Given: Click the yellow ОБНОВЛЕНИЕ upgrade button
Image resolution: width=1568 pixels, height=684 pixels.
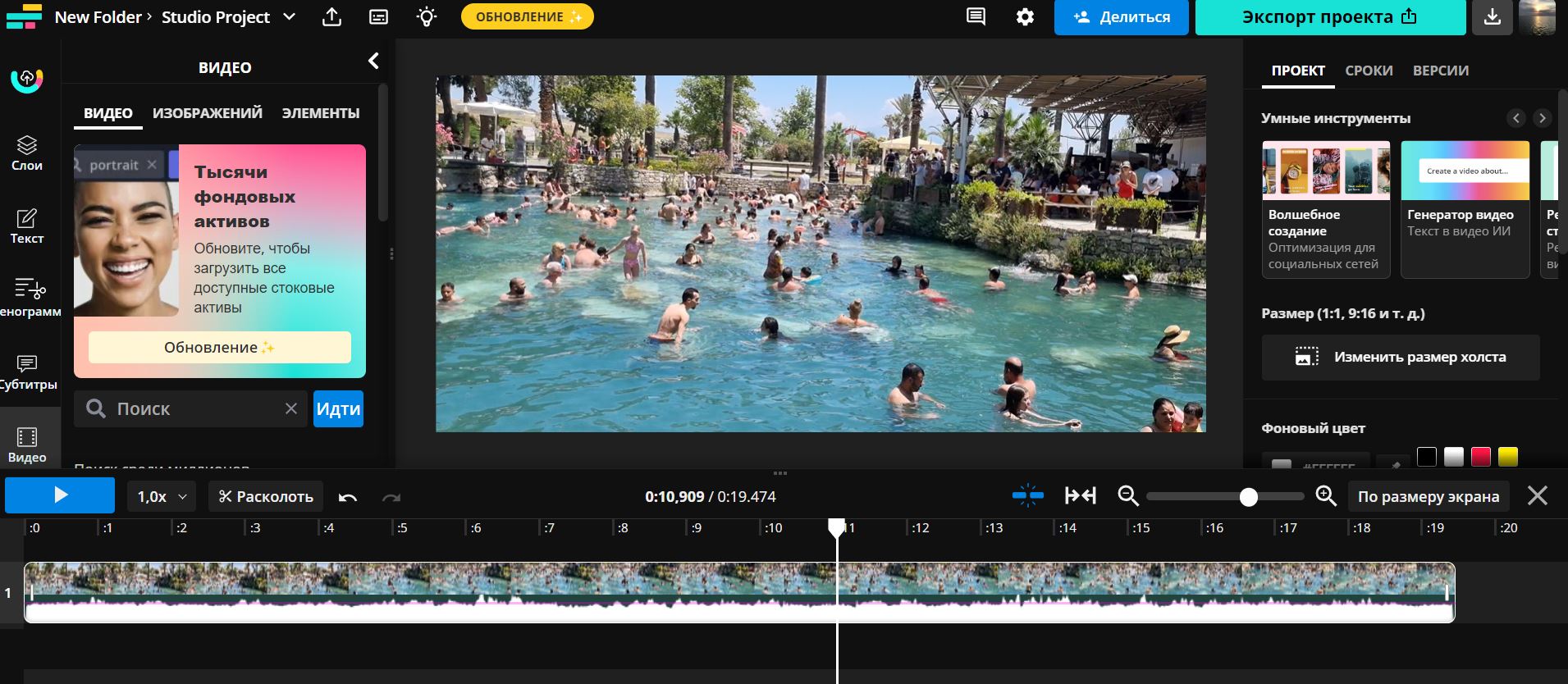Looking at the screenshot, I should pos(528,16).
